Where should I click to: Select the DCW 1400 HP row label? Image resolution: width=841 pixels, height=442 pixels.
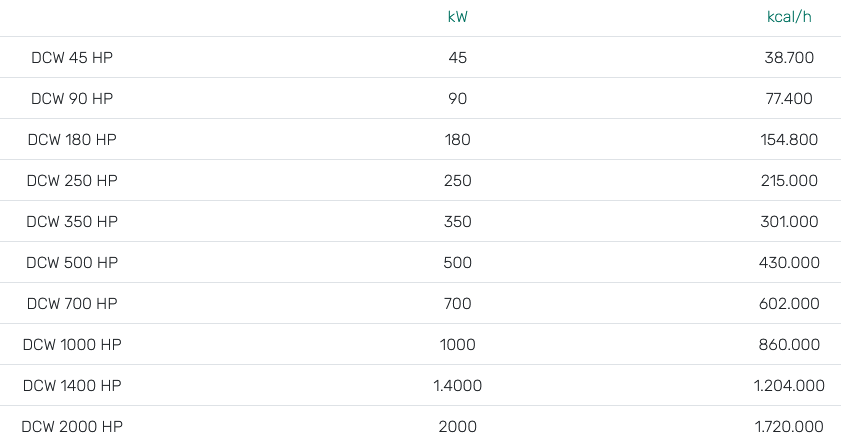tap(72, 386)
